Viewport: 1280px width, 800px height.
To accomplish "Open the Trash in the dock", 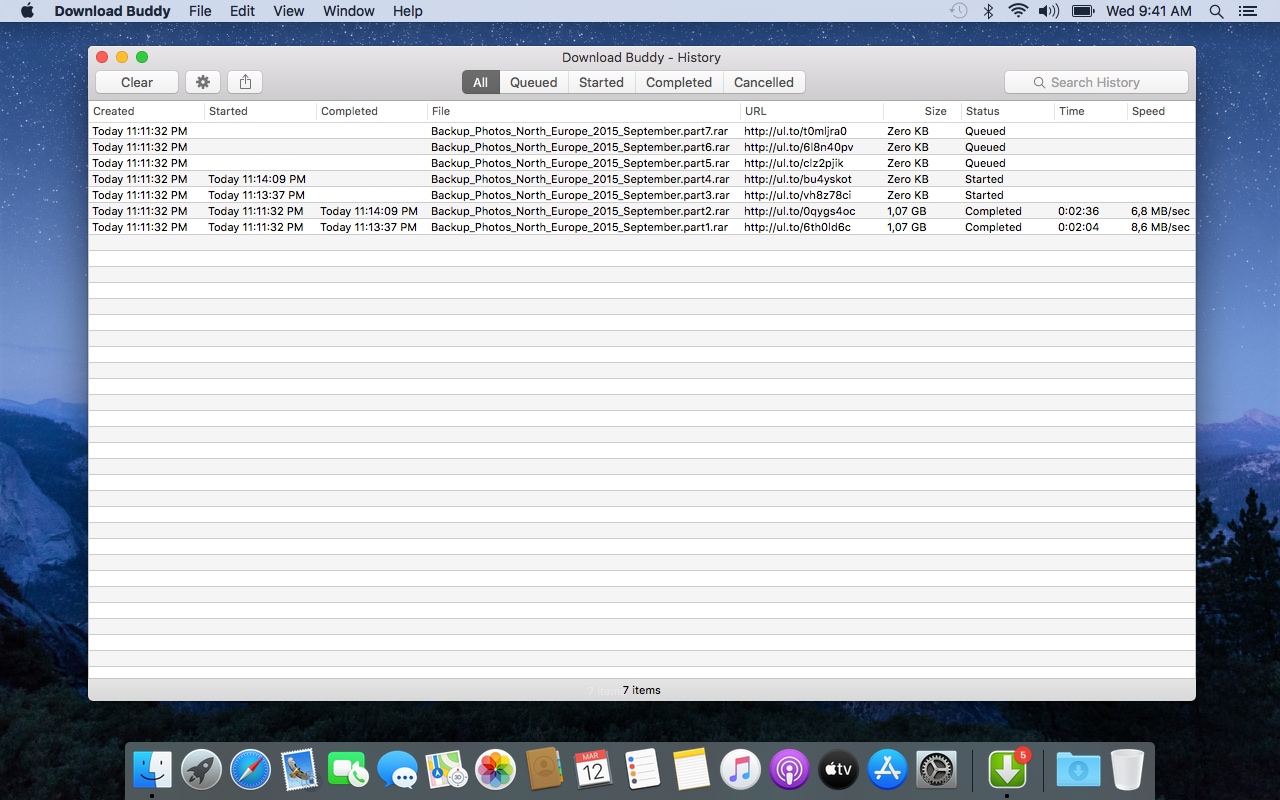I will pos(1127,770).
